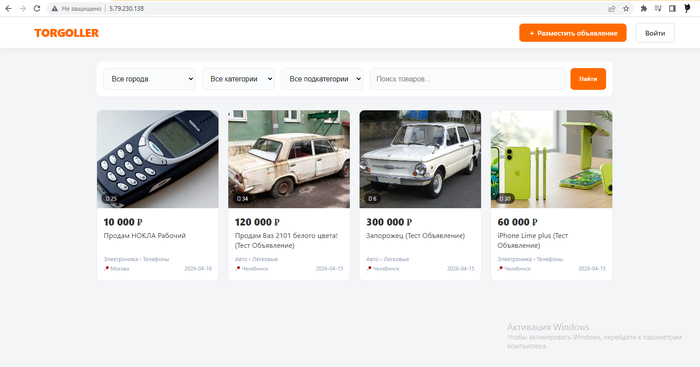
Task: Click the Найти search button
Action: (x=588, y=79)
